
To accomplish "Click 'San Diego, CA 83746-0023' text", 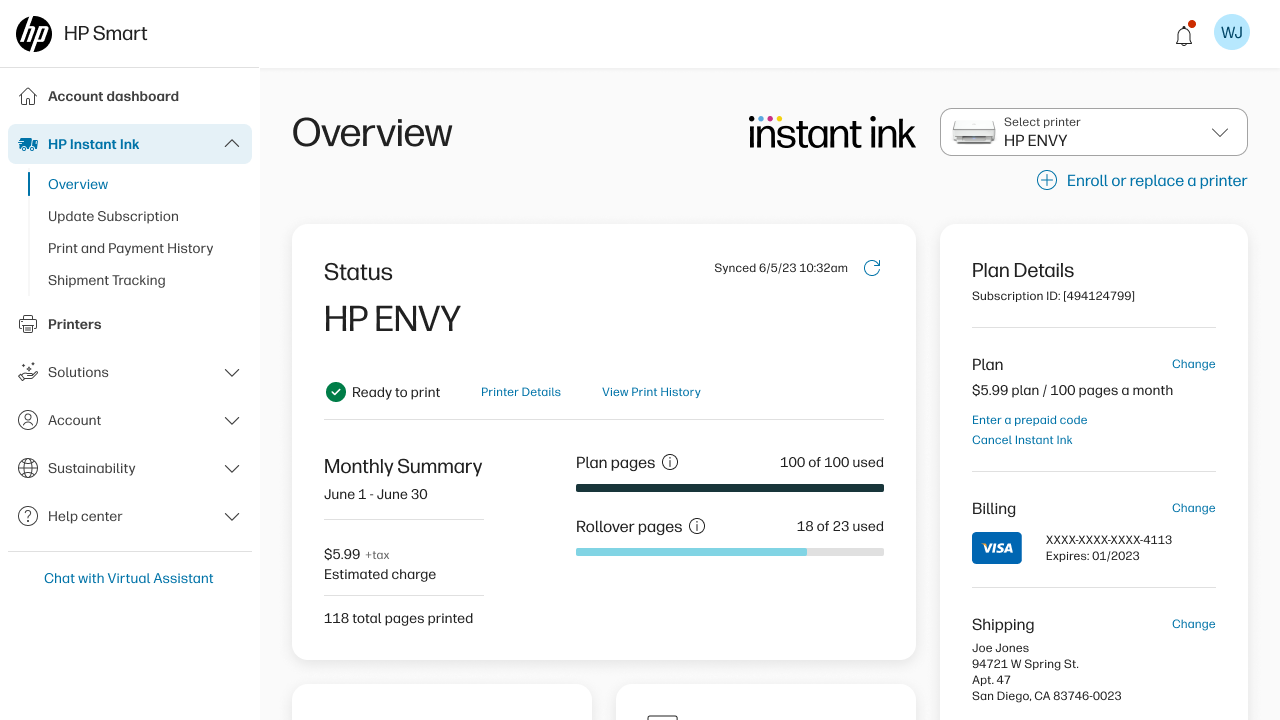I will [x=1047, y=696].
